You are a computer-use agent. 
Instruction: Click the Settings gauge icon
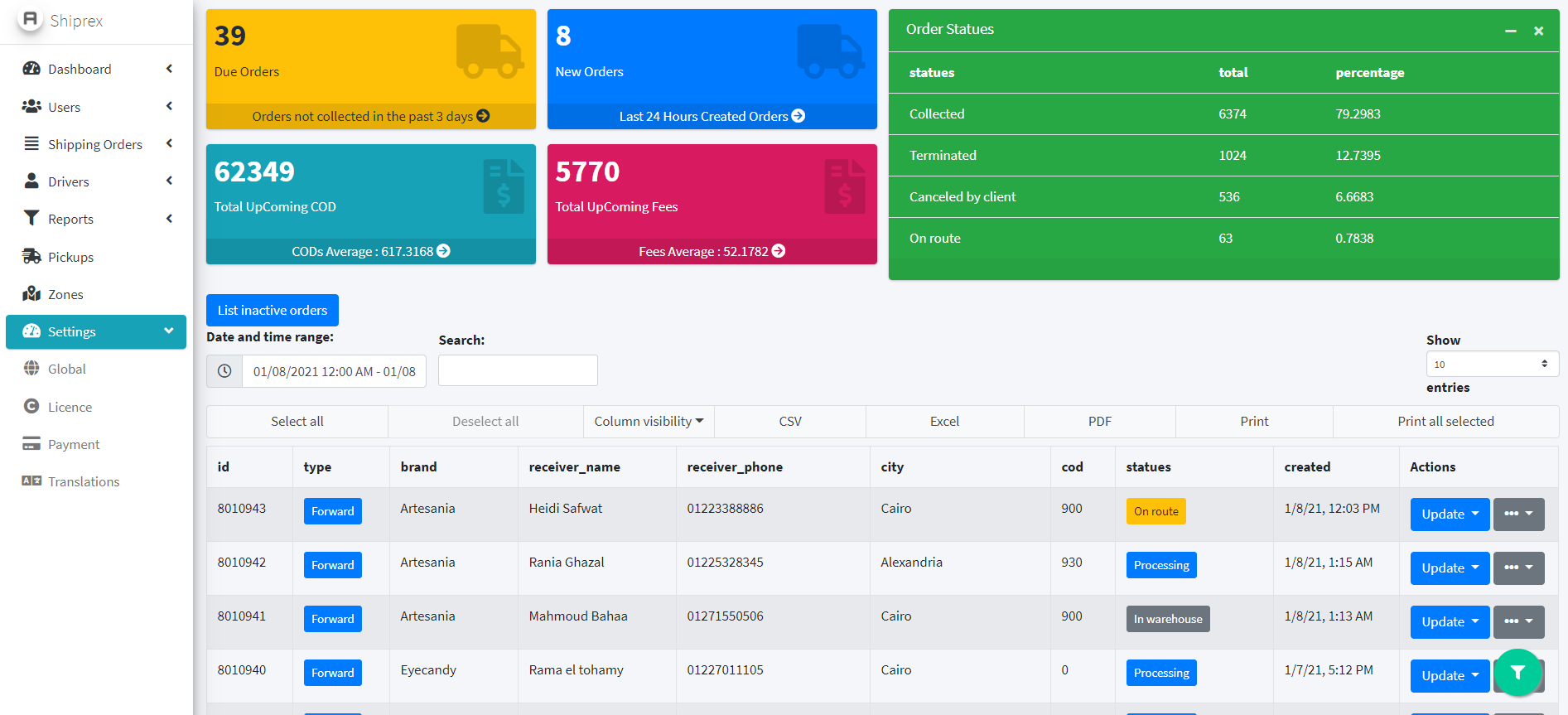(31, 331)
